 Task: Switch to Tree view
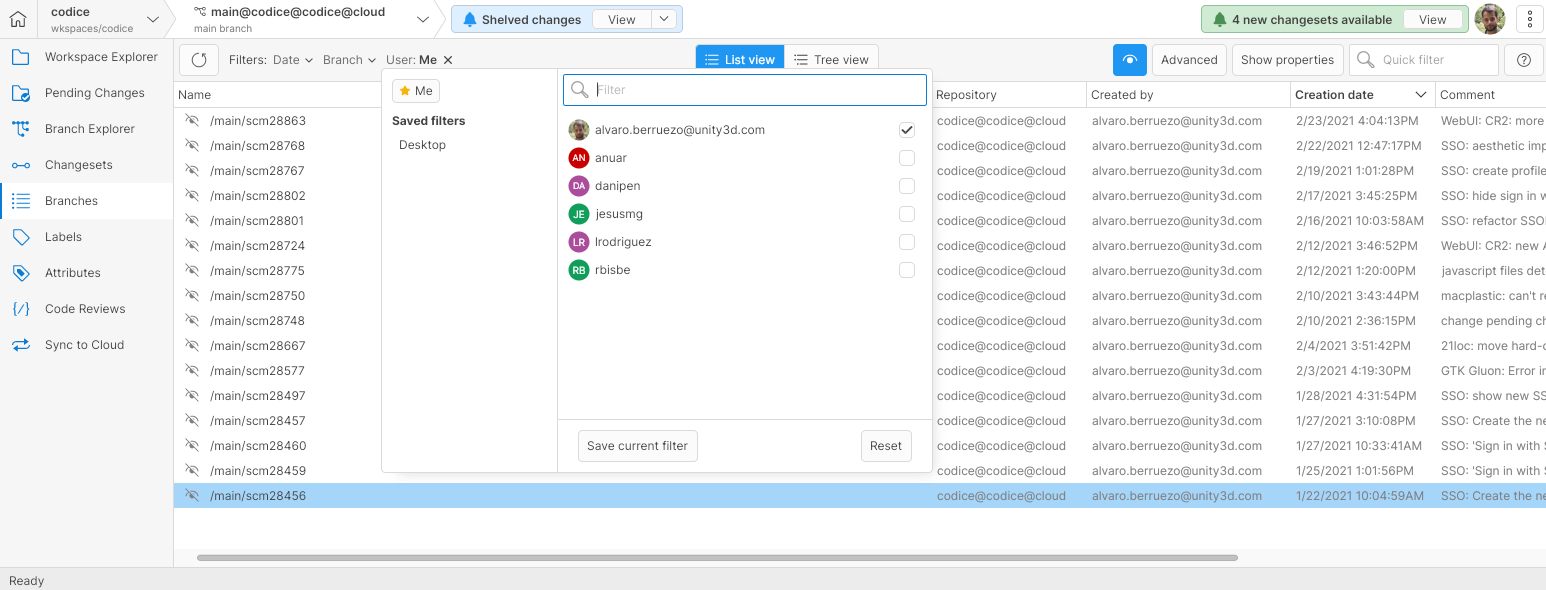(x=831, y=59)
